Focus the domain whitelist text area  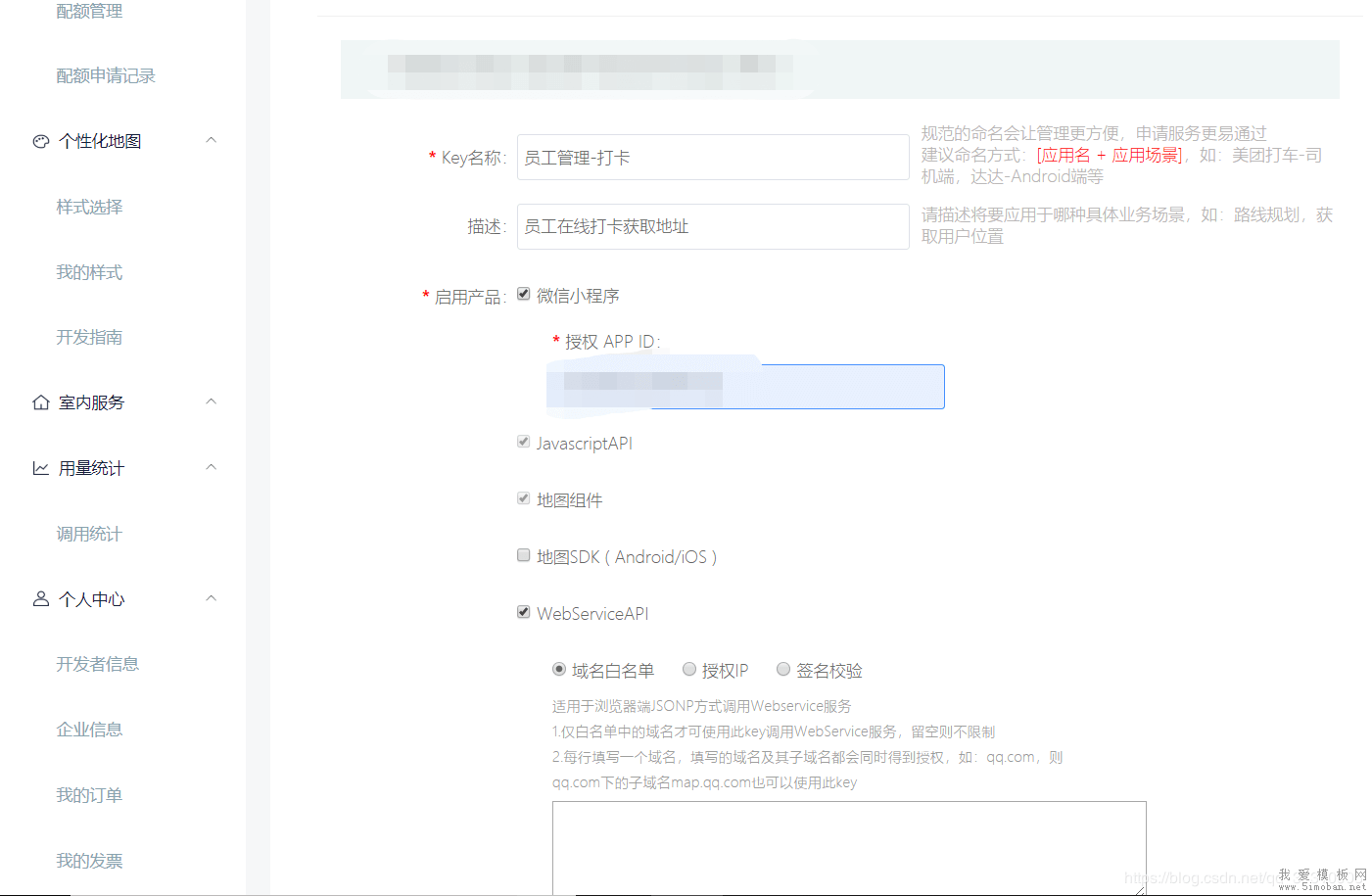848,846
